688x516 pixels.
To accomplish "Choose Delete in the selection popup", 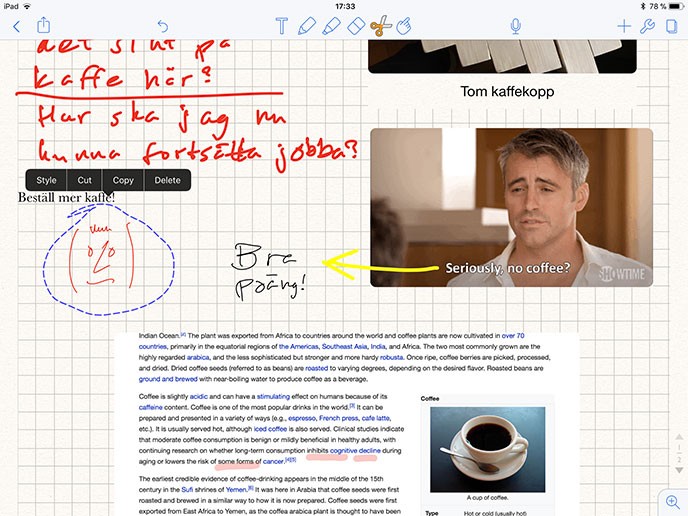I will point(167,180).
